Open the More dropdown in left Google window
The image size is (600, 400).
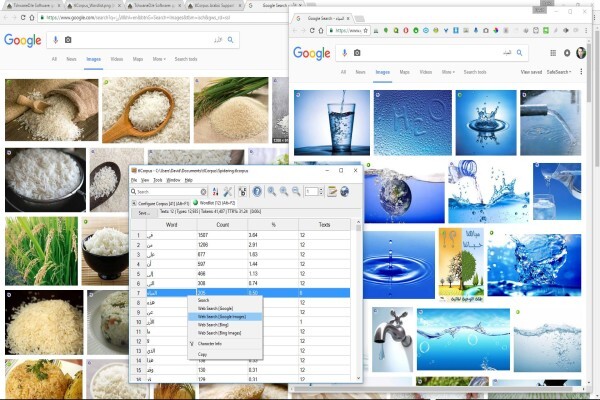159,59
